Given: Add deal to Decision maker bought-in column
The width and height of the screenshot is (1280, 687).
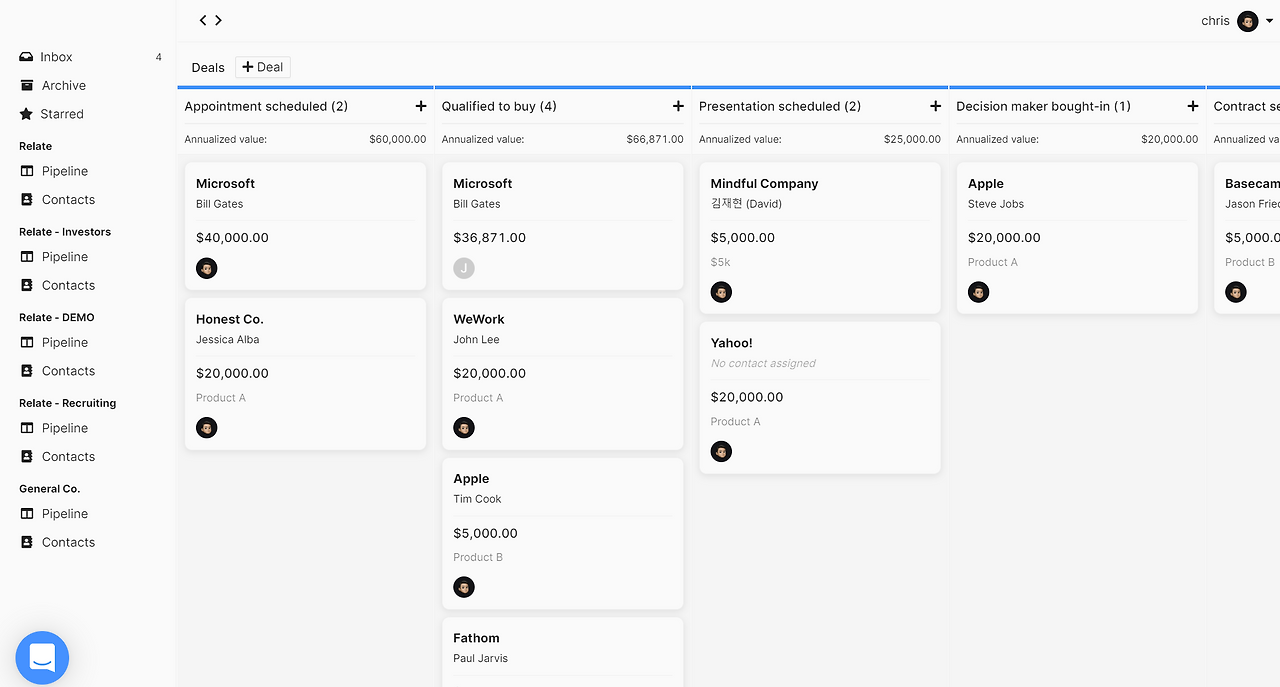Looking at the screenshot, I should coord(1192,106).
